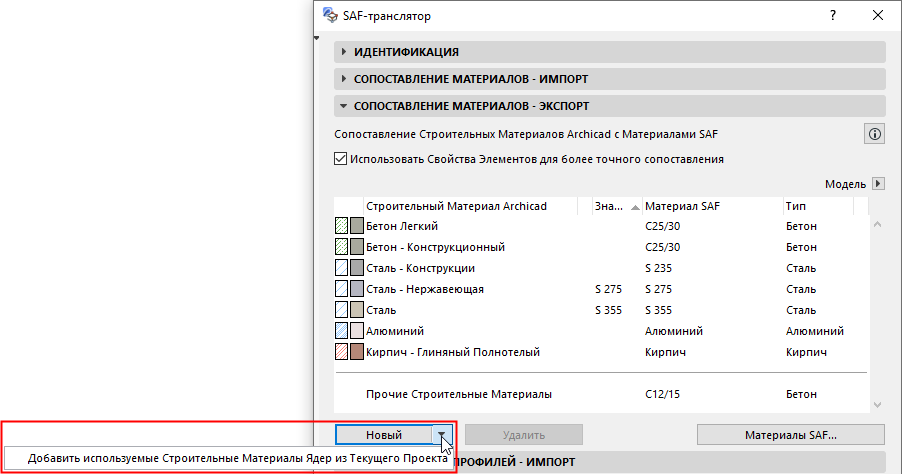Click the color swatch for Сталь - Нержавеющая

click(x=357, y=289)
